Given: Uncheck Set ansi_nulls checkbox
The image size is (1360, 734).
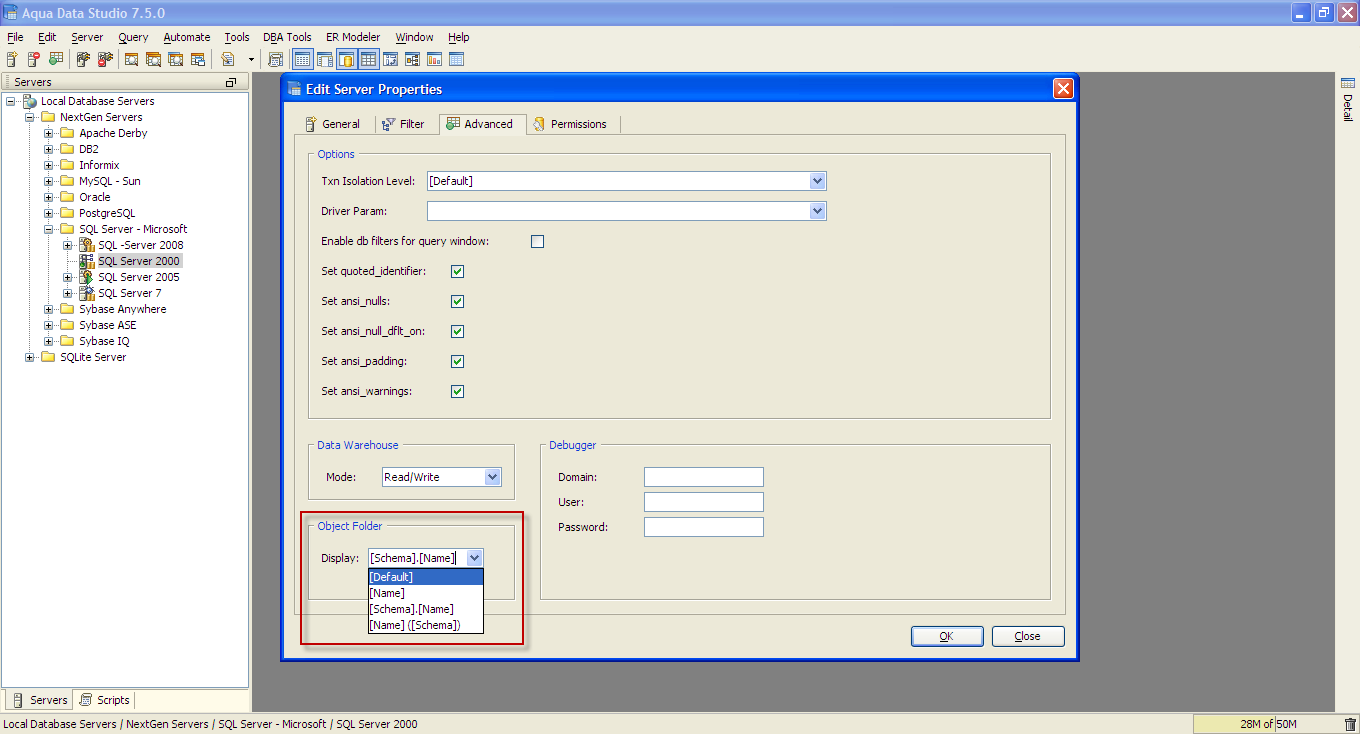Looking at the screenshot, I should tap(458, 301).
